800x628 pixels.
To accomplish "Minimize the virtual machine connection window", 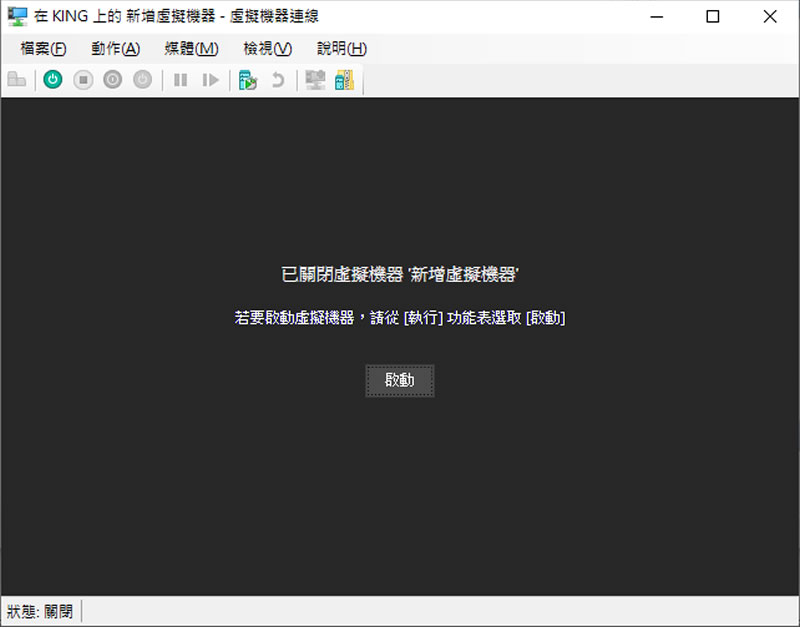I will tap(657, 17).
